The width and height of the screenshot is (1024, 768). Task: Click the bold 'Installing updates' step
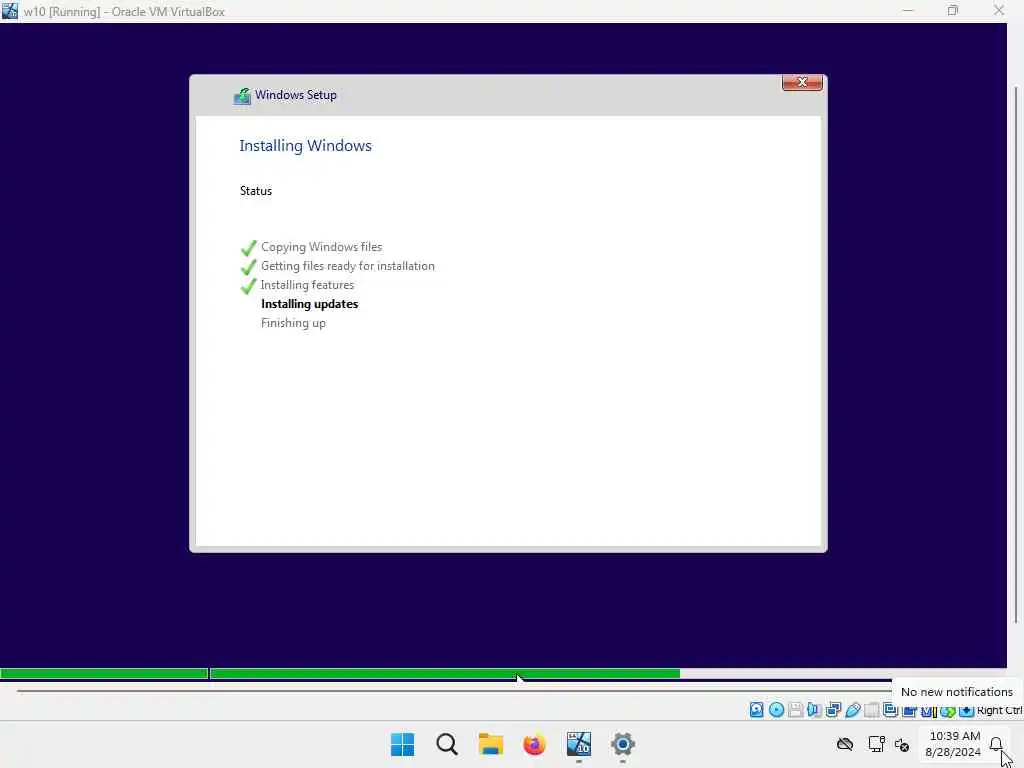[x=310, y=304]
